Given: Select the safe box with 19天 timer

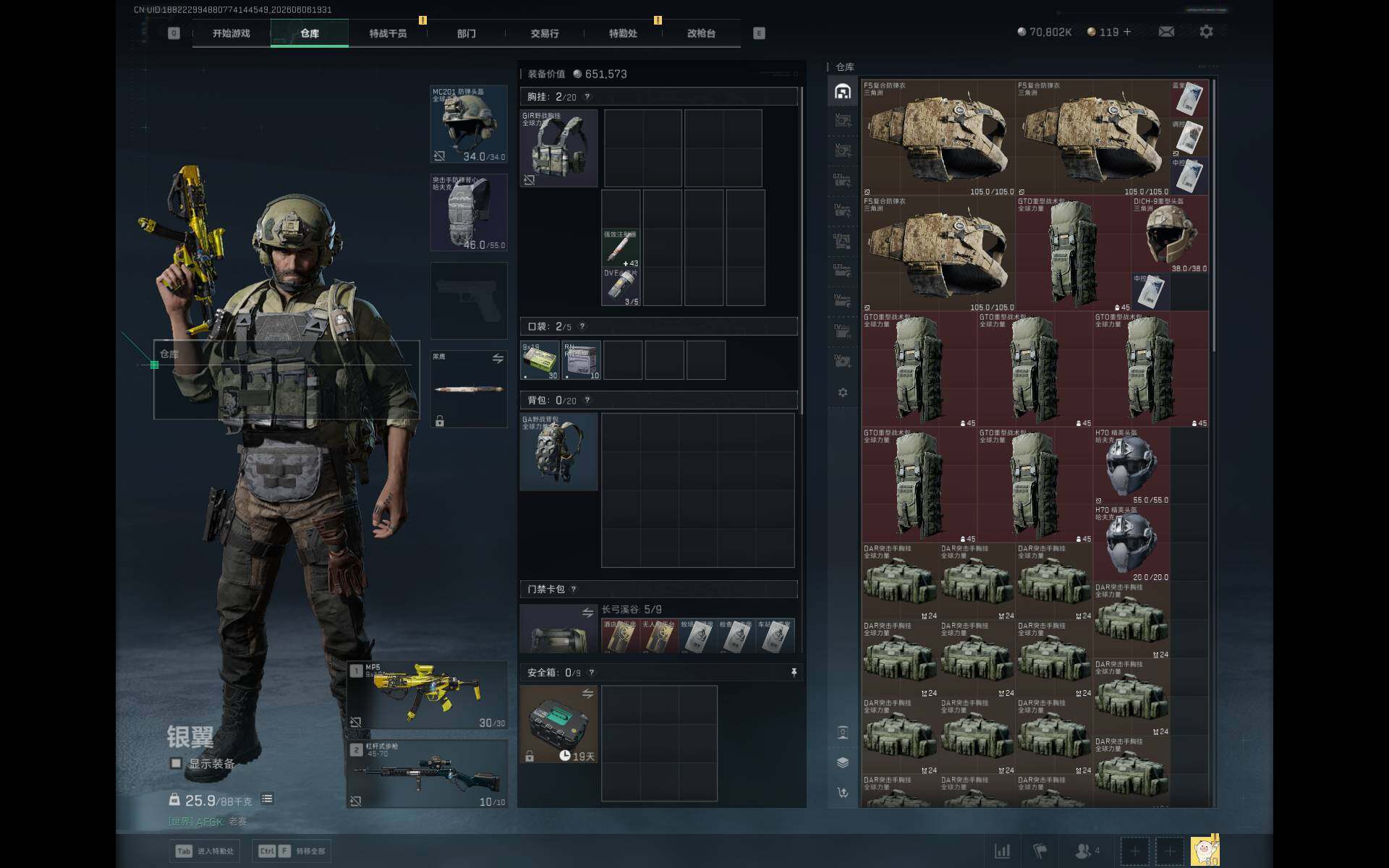Looking at the screenshot, I should tap(559, 725).
